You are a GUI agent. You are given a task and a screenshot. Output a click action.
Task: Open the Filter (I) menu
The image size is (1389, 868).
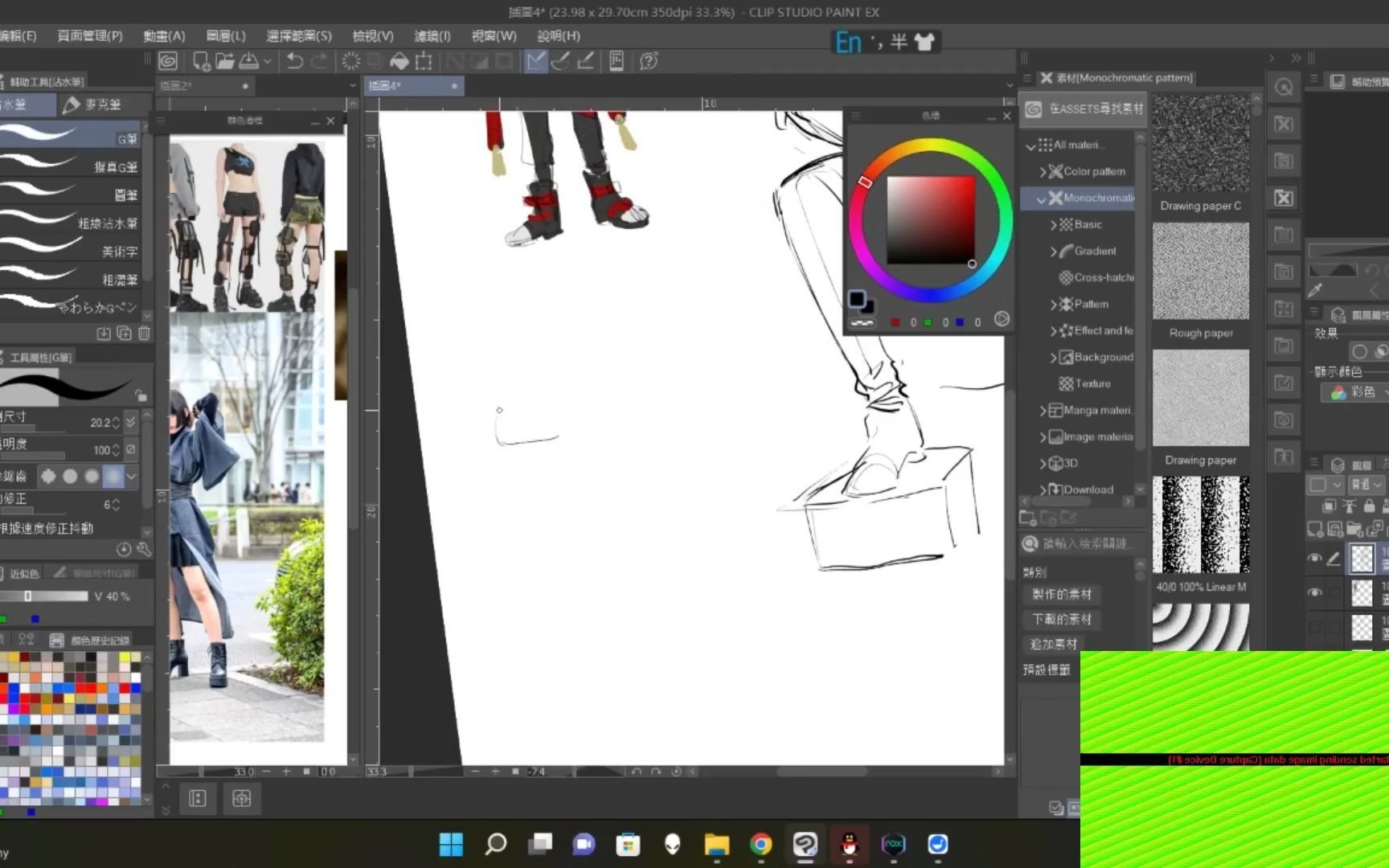(x=432, y=35)
